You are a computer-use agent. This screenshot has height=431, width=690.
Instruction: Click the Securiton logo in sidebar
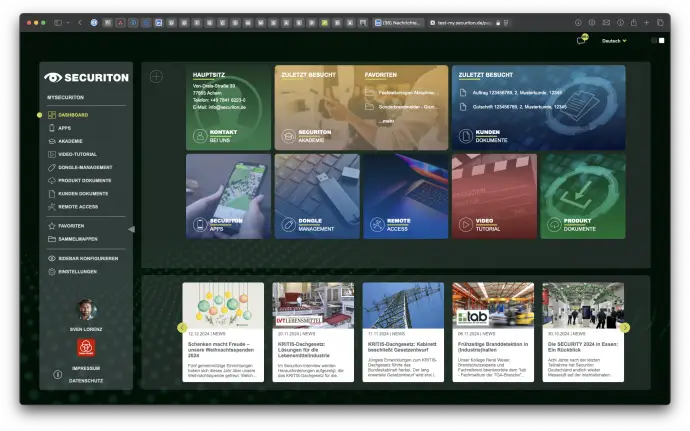pos(85,77)
